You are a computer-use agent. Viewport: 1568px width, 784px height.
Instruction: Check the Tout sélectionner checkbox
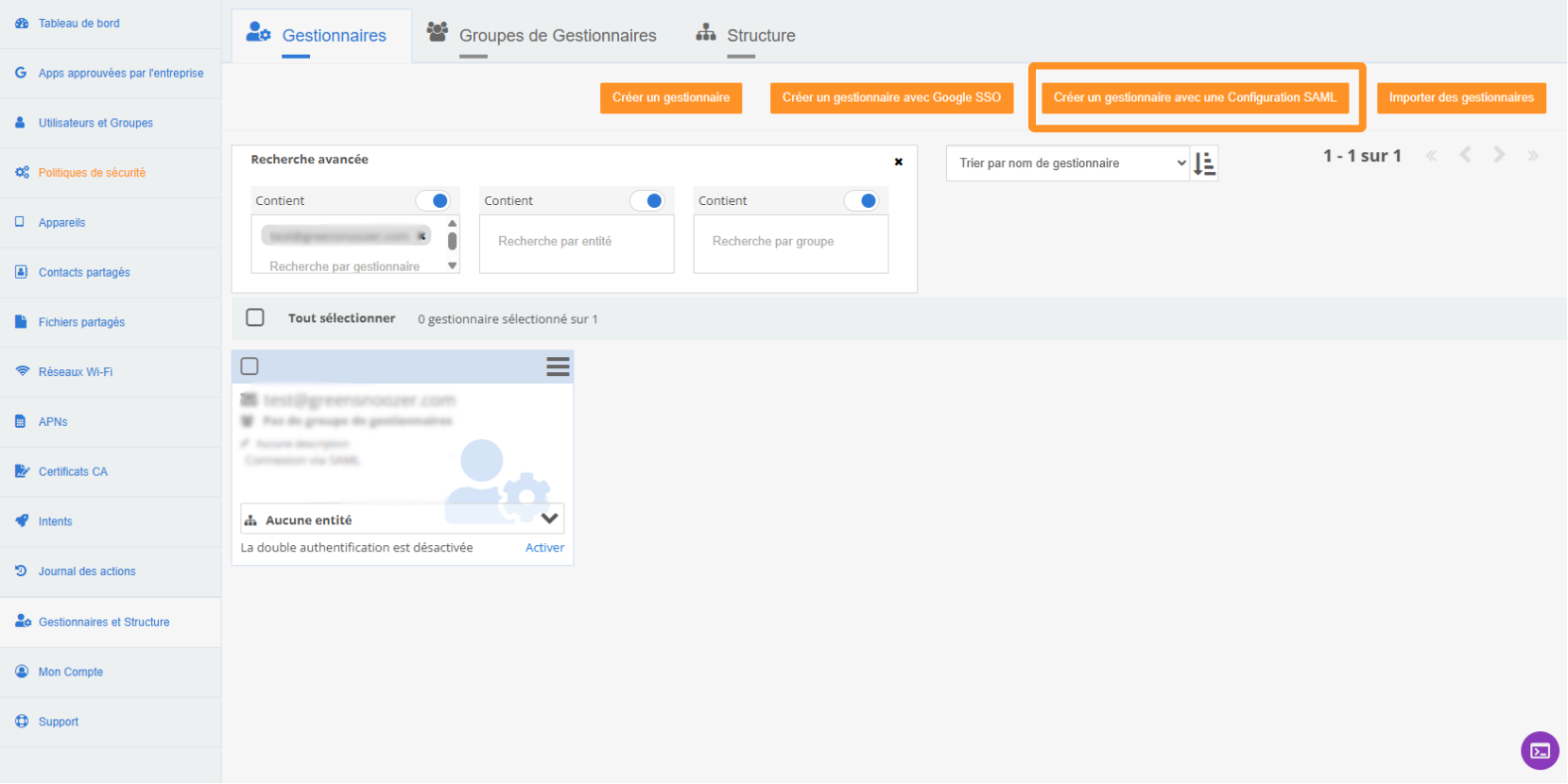(x=255, y=318)
